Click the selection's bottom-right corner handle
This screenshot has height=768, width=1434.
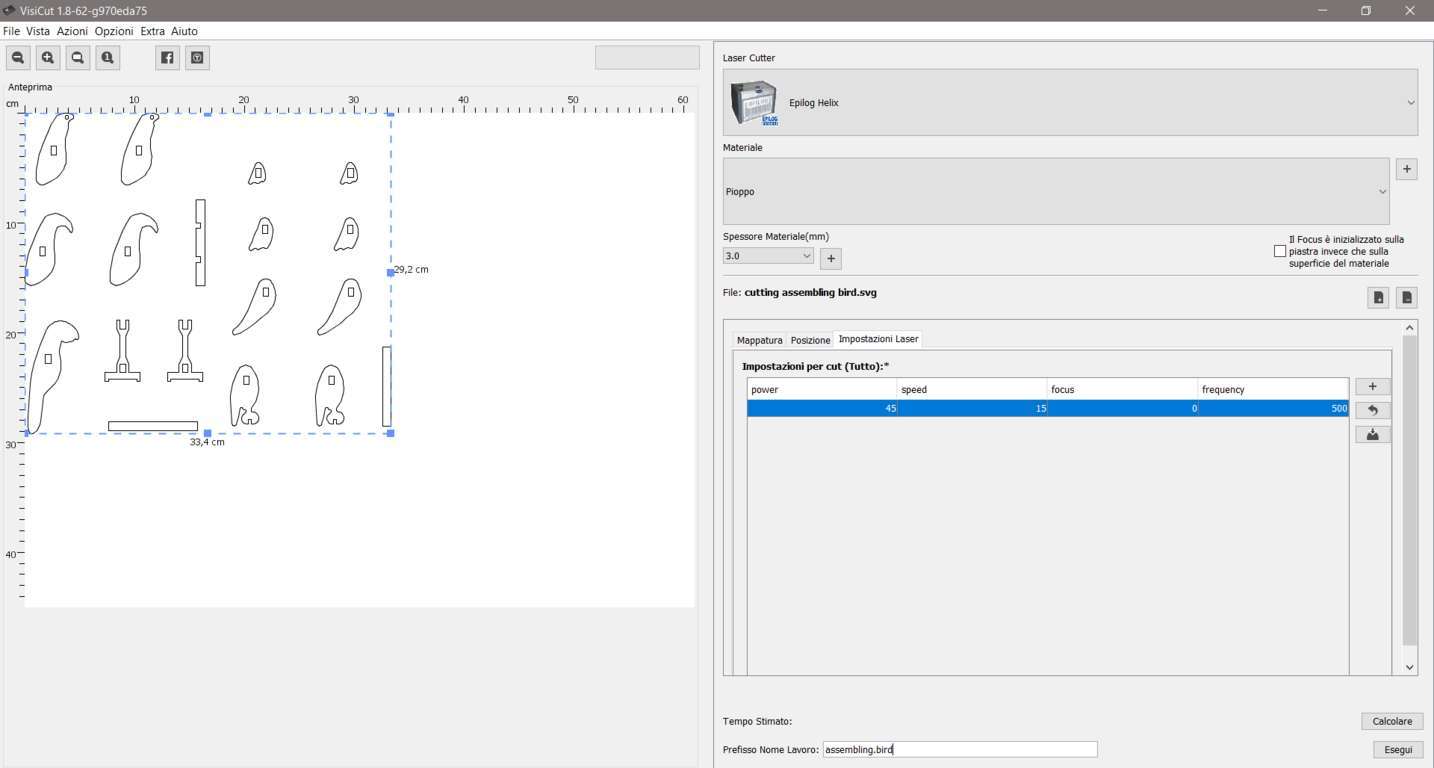pyautogui.click(x=390, y=433)
